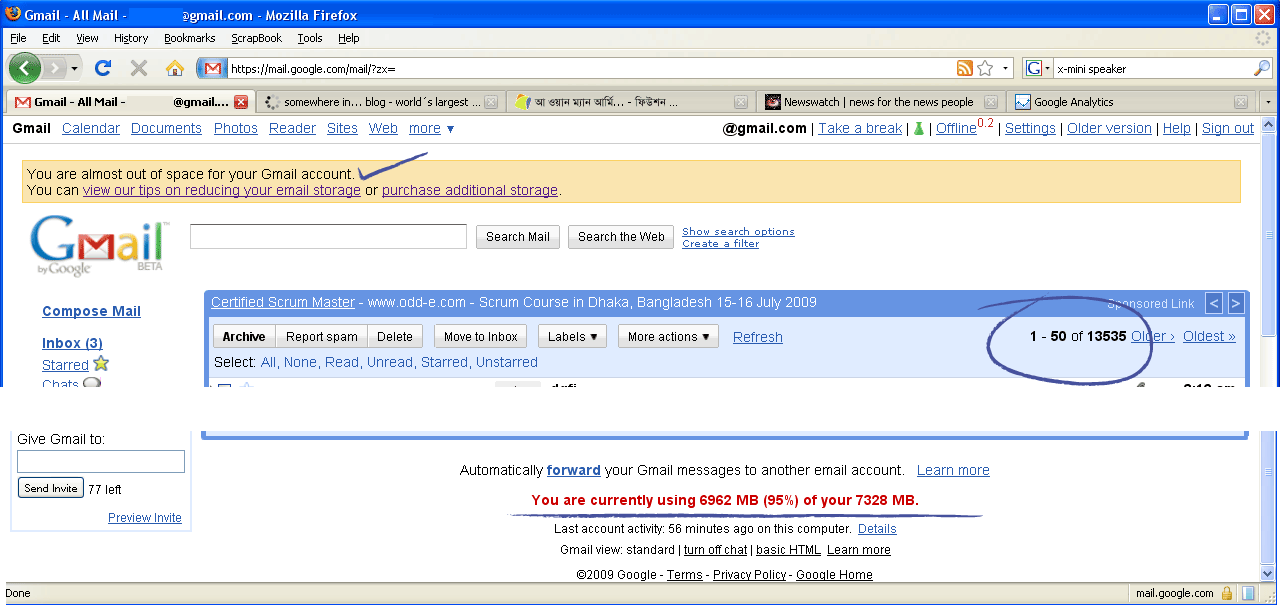Open the History menu
This screenshot has width=1280, height=605.
point(131,38)
